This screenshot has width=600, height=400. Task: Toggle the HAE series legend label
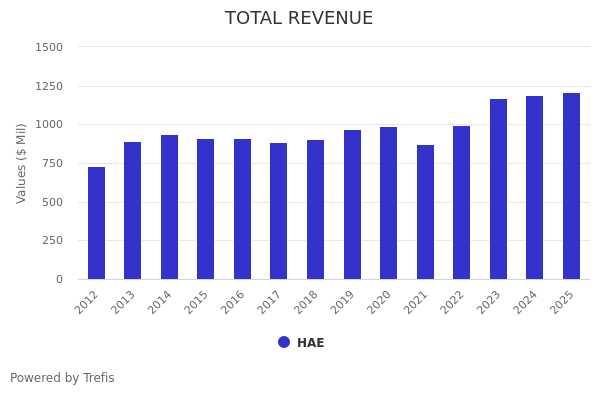[310, 343]
